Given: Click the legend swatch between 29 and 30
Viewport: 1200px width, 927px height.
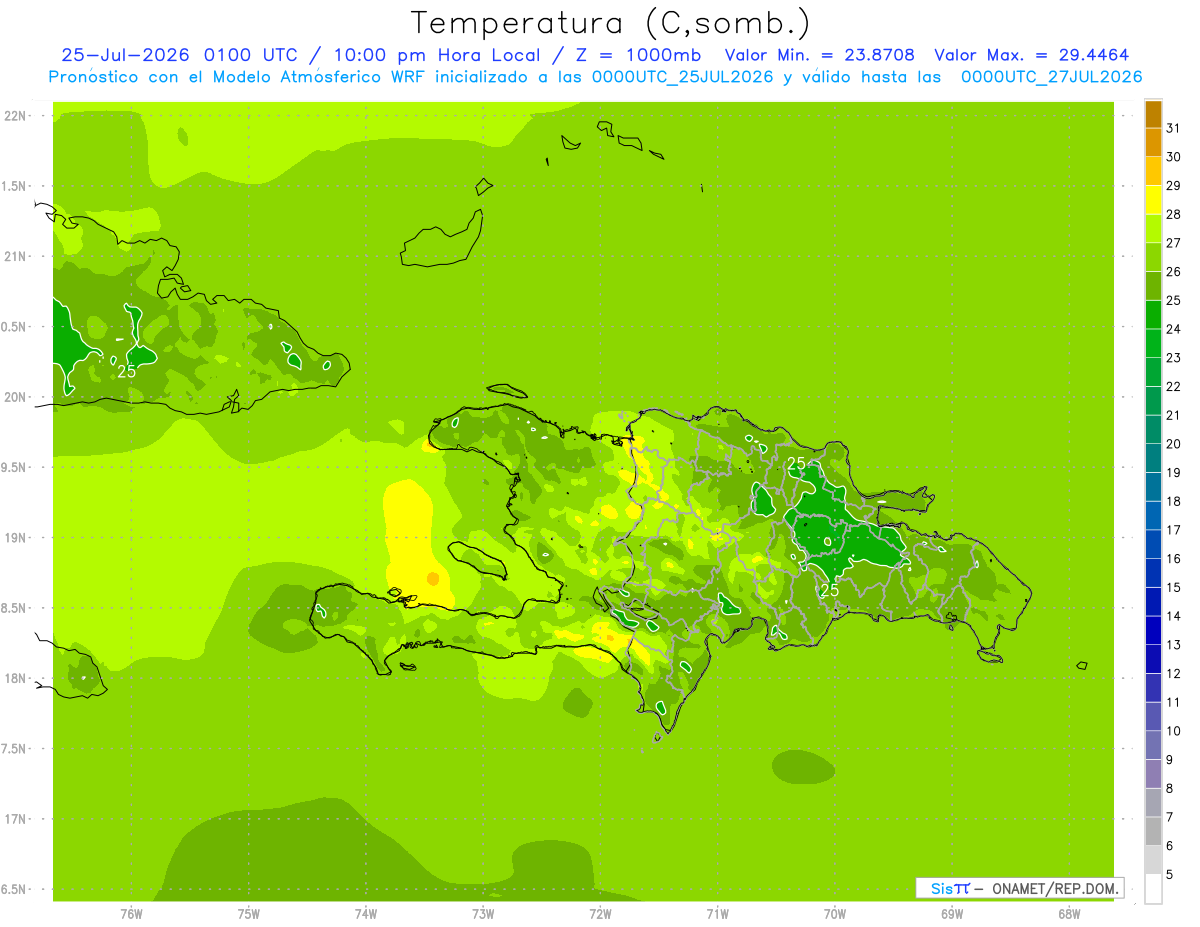Looking at the screenshot, I should (x=1153, y=172).
